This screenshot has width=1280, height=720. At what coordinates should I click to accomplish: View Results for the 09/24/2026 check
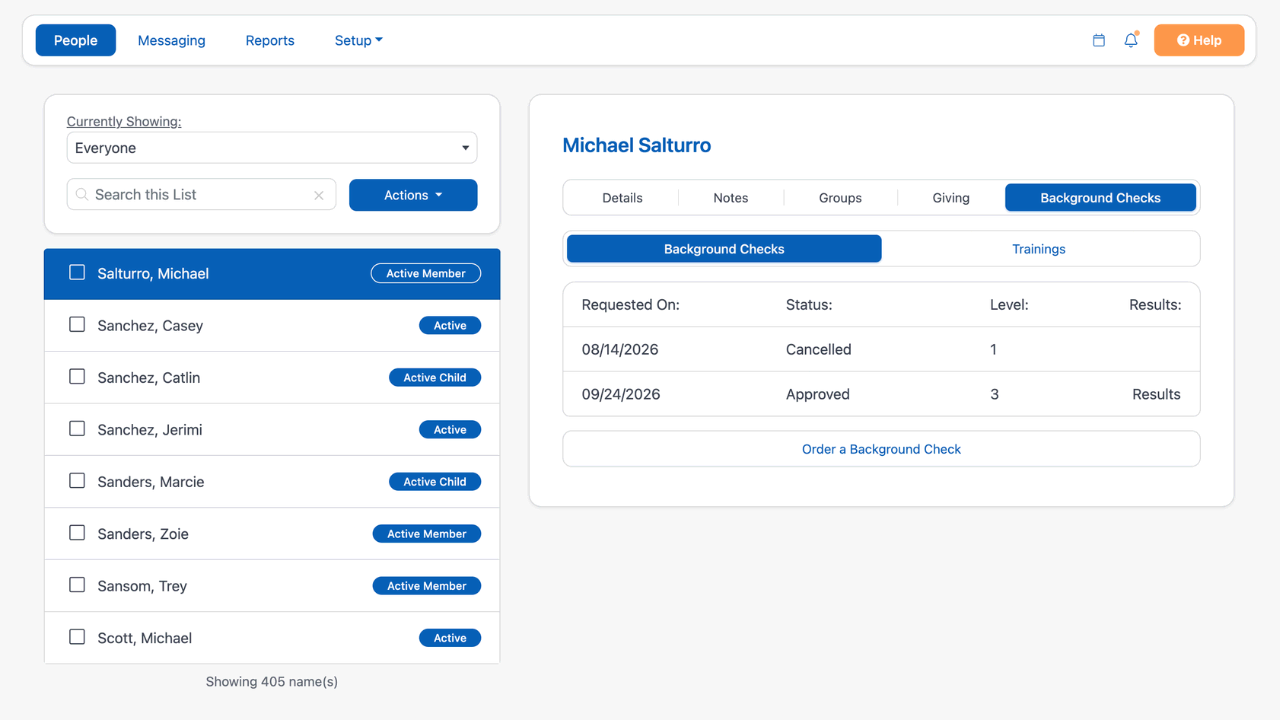(x=1156, y=394)
